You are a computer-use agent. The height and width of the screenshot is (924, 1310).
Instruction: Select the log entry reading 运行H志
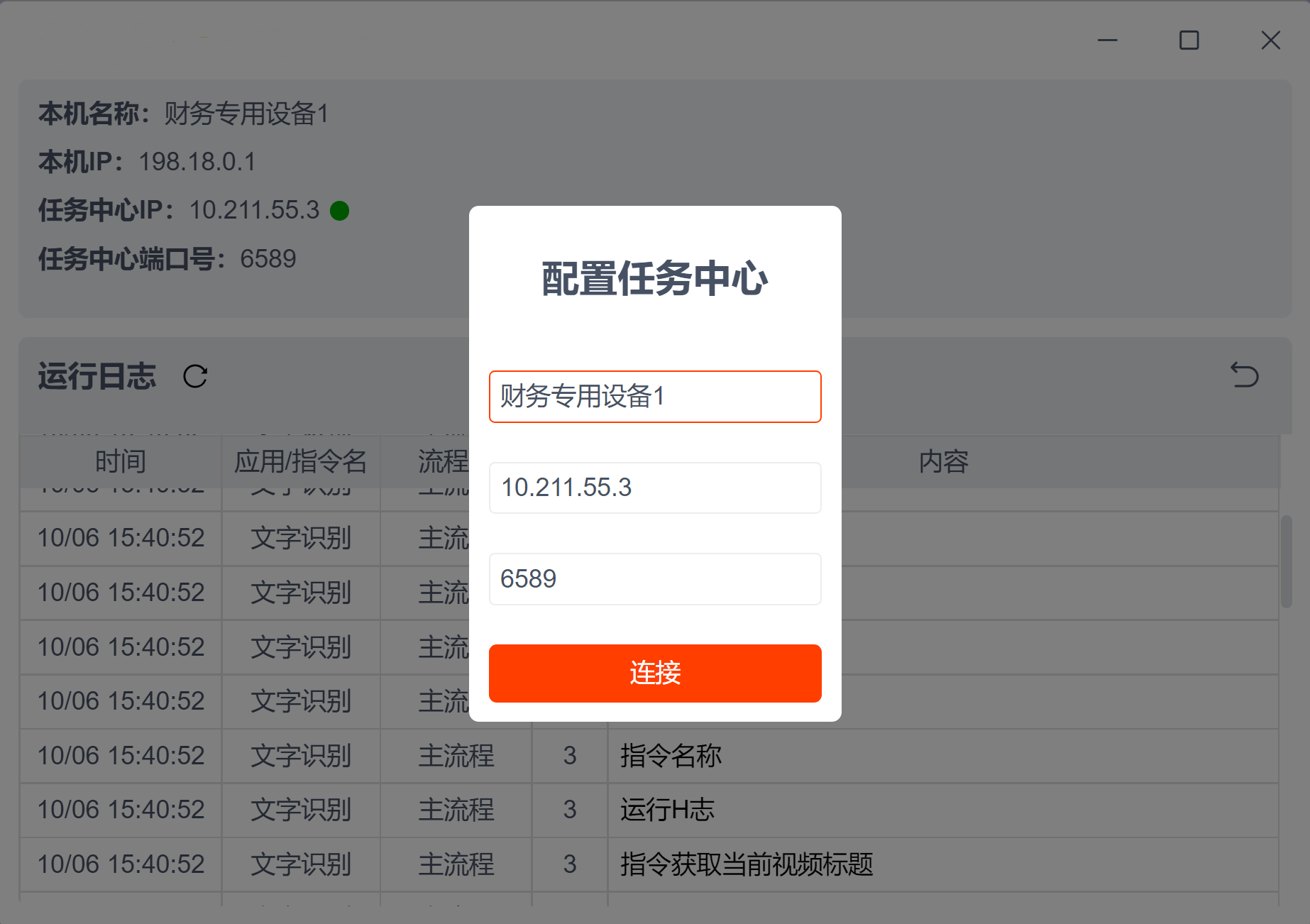pyautogui.click(x=667, y=810)
